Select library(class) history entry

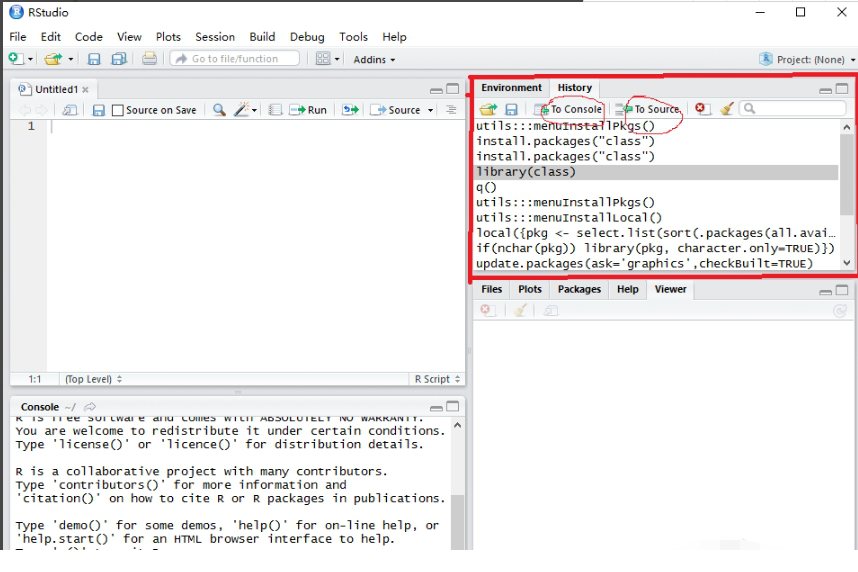tap(657, 172)
